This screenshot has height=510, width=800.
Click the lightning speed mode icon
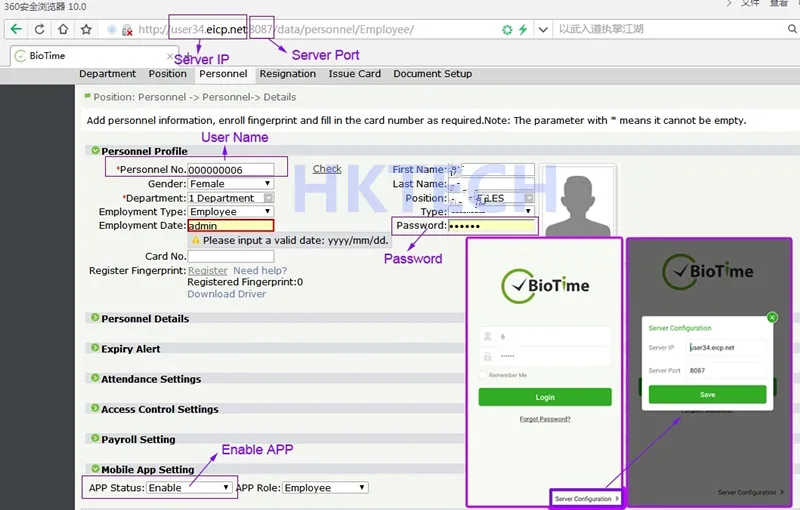pyautogui.click(x=523, y=30)
